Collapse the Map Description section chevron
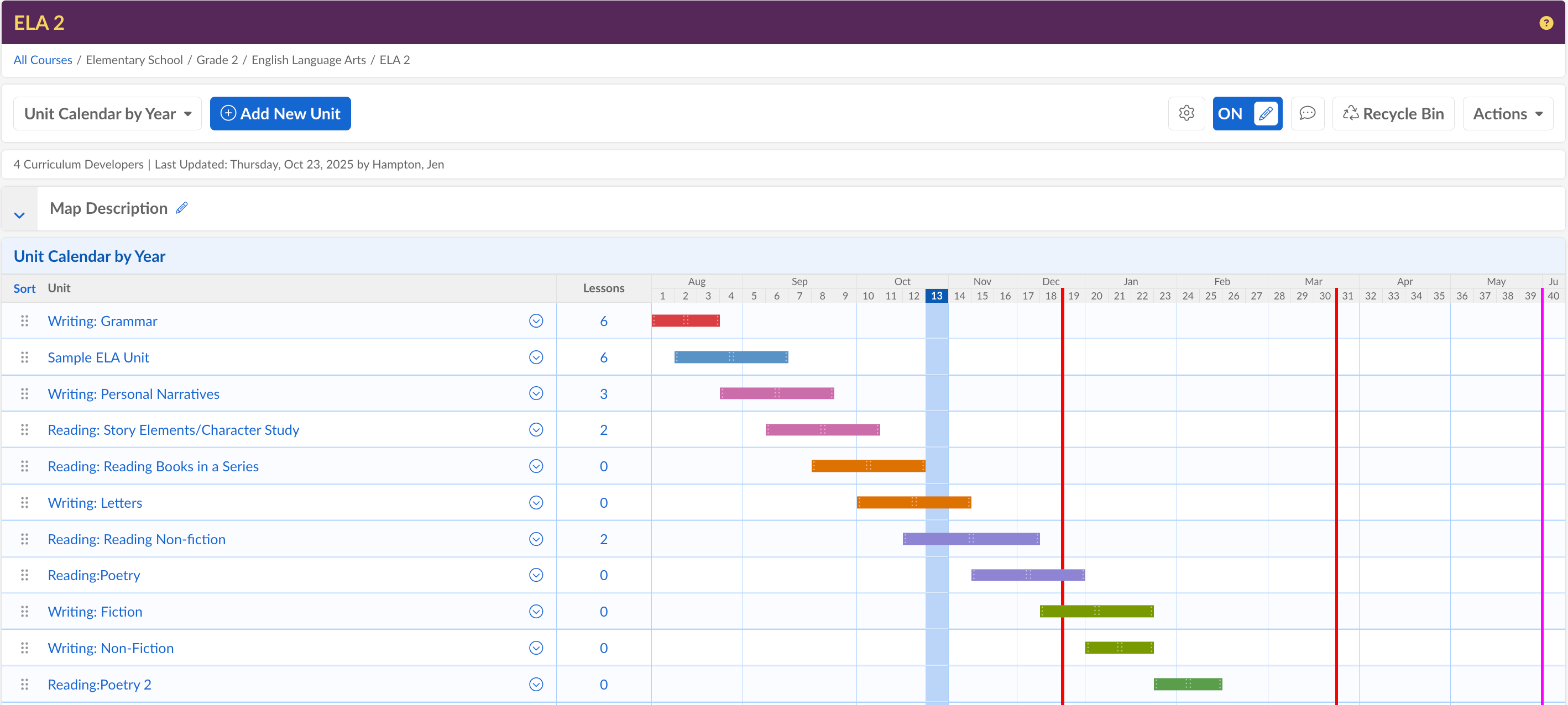The width and height of the screenshot is (1568, 705). (x=19, y=215)
